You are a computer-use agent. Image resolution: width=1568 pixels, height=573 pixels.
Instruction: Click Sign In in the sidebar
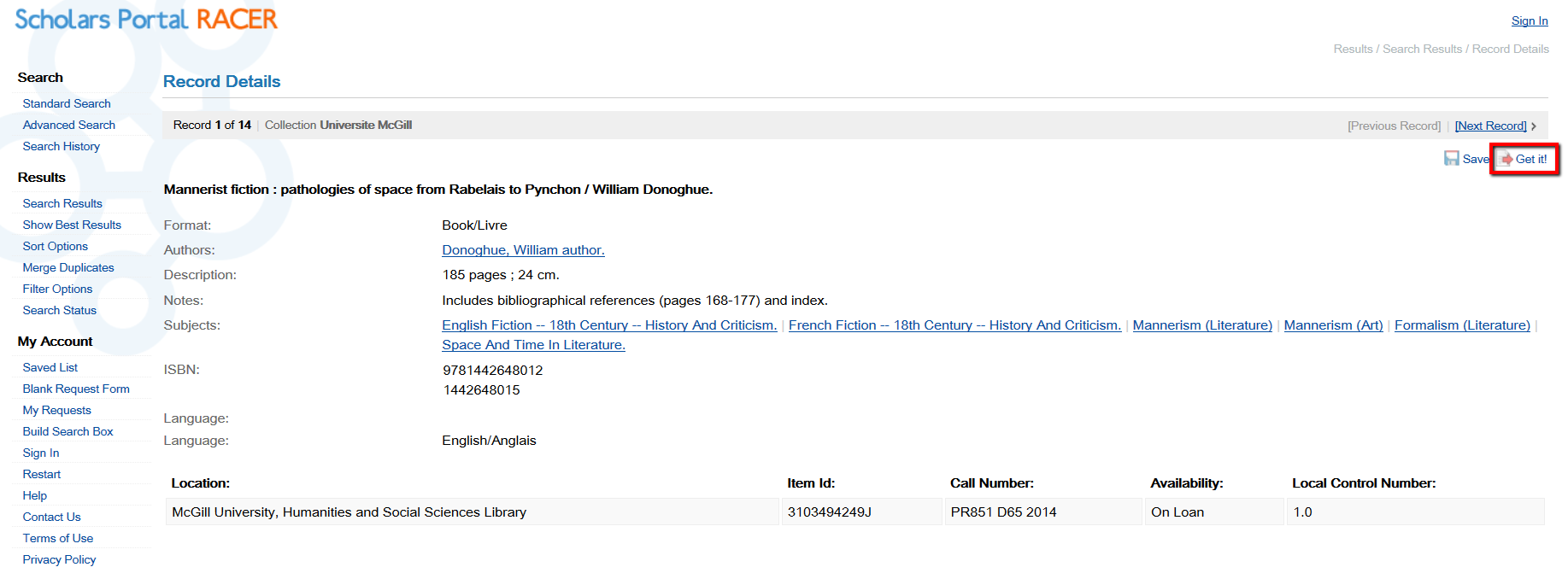pyautogui.click(x=41, y=453)
